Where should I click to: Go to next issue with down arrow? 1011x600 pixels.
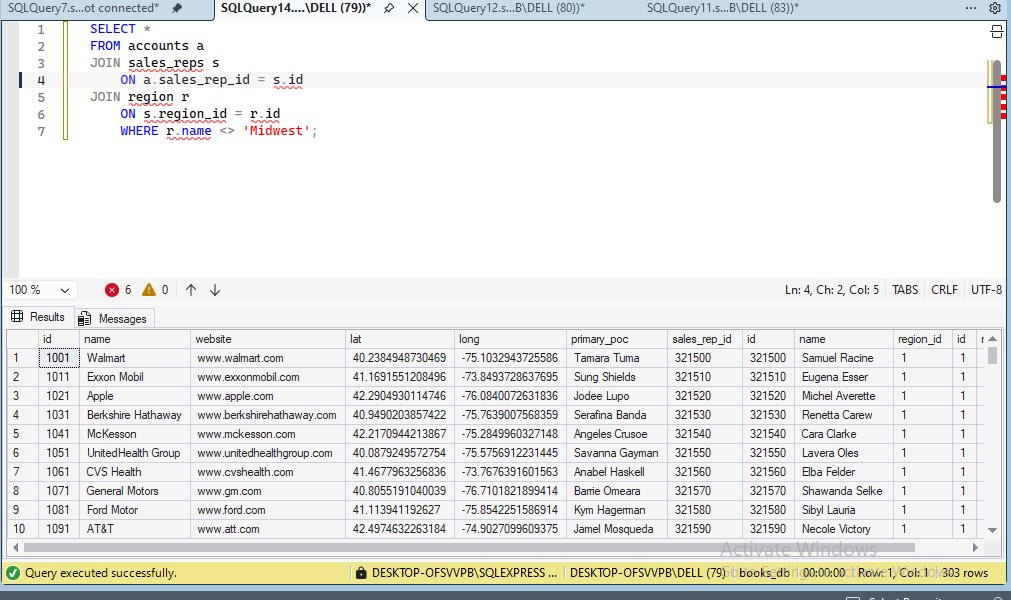pos(215,290)
